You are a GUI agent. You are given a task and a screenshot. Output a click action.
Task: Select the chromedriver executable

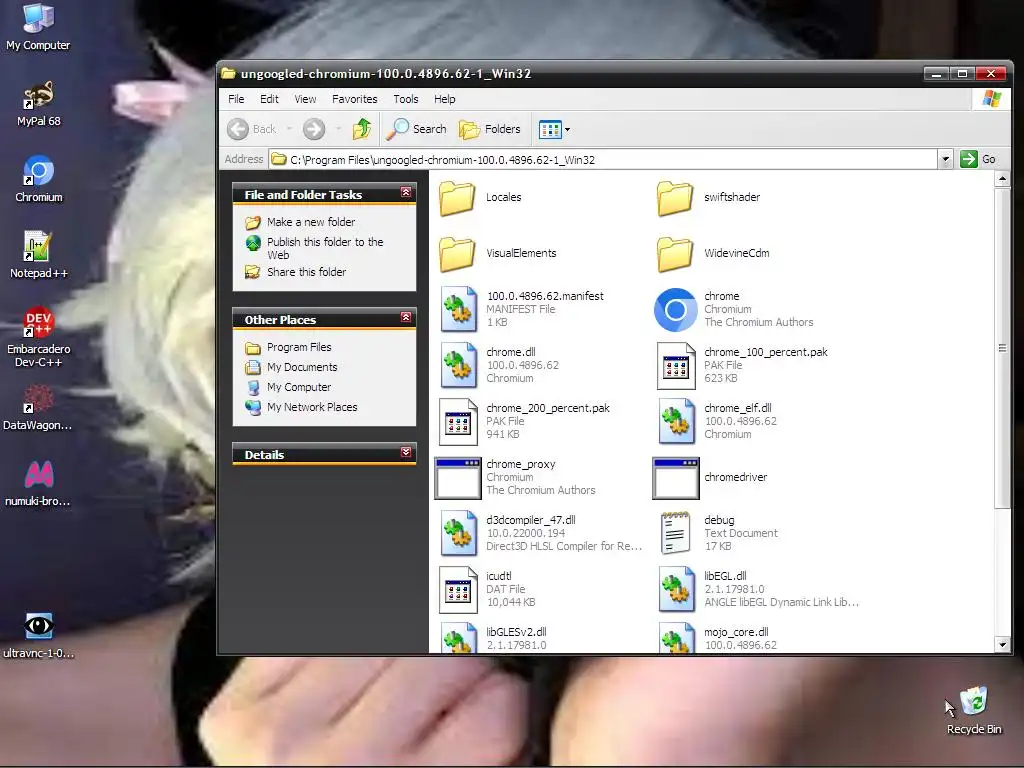(711, 477)
